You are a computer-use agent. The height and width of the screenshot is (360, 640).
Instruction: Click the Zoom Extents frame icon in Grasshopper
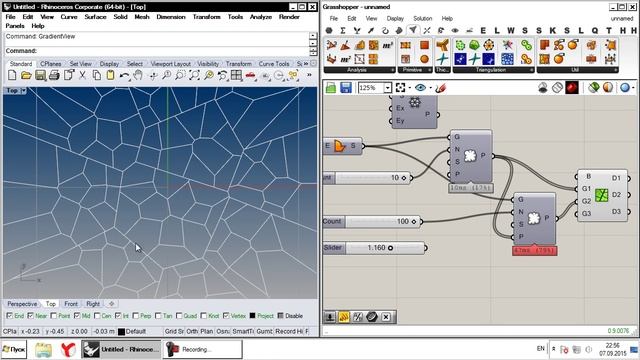[x=400, y=88]
